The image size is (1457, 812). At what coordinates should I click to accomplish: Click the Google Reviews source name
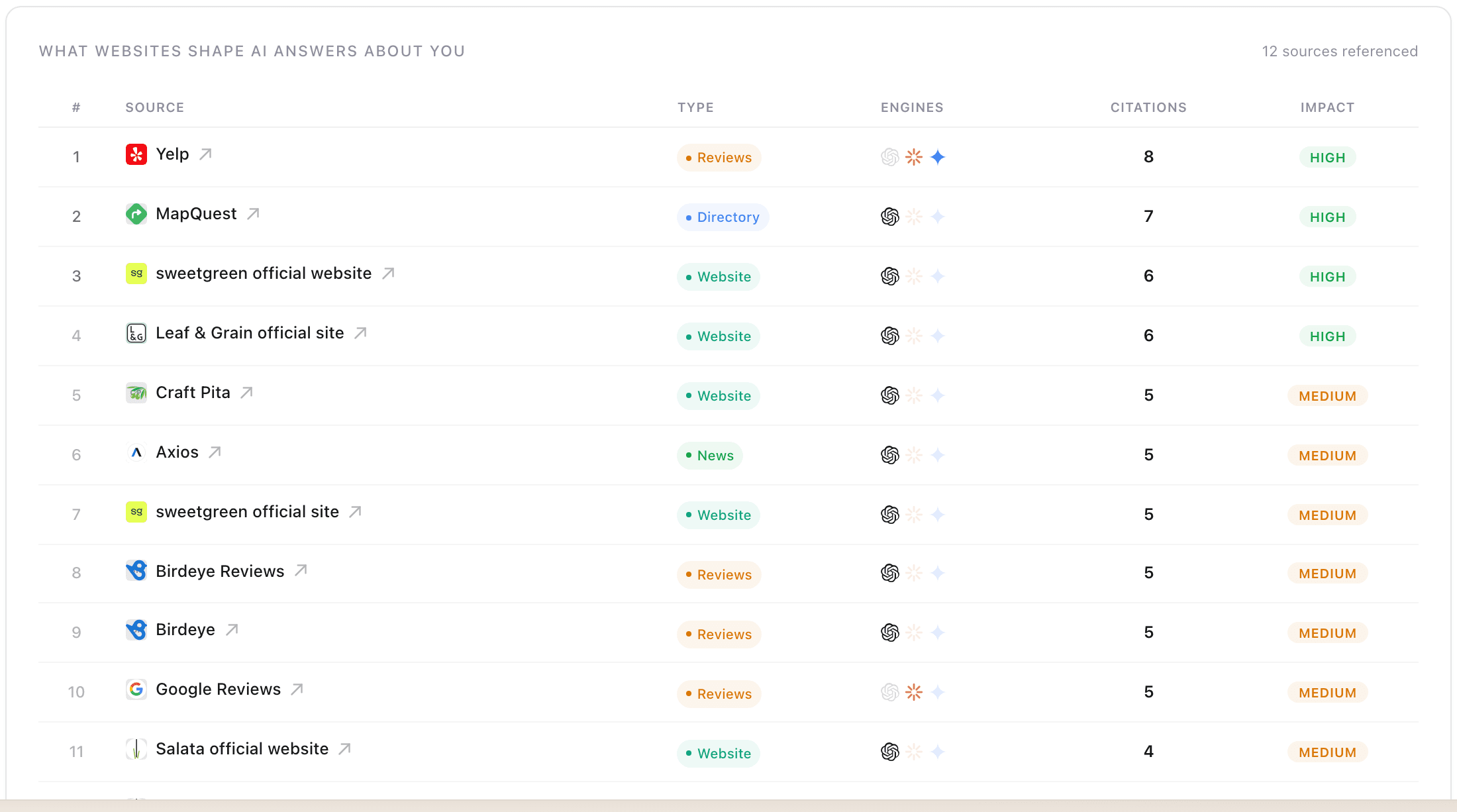218,689
